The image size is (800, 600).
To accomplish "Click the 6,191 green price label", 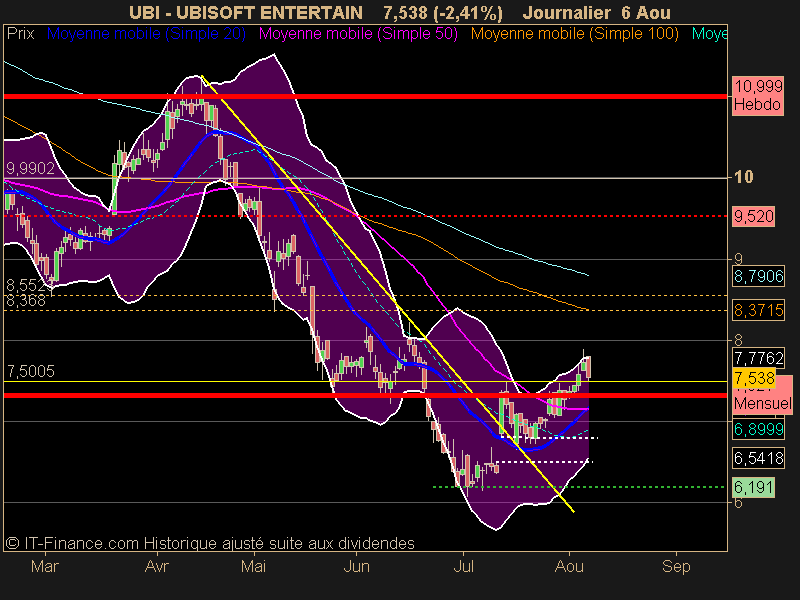I will pos(754,487).
